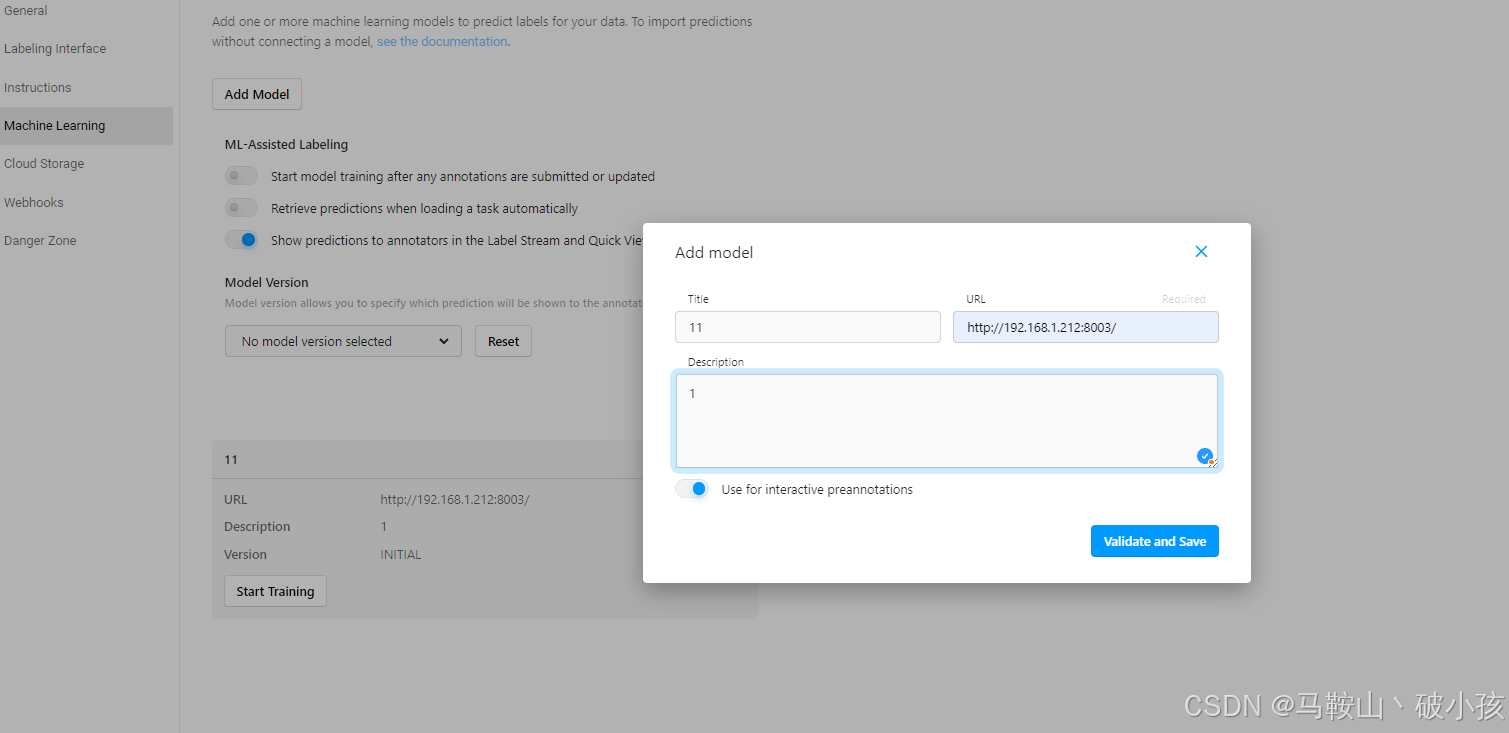1509x733 pixels.
Task: Expand the Machine Learning sidebar section
Action: coord(54,125)
